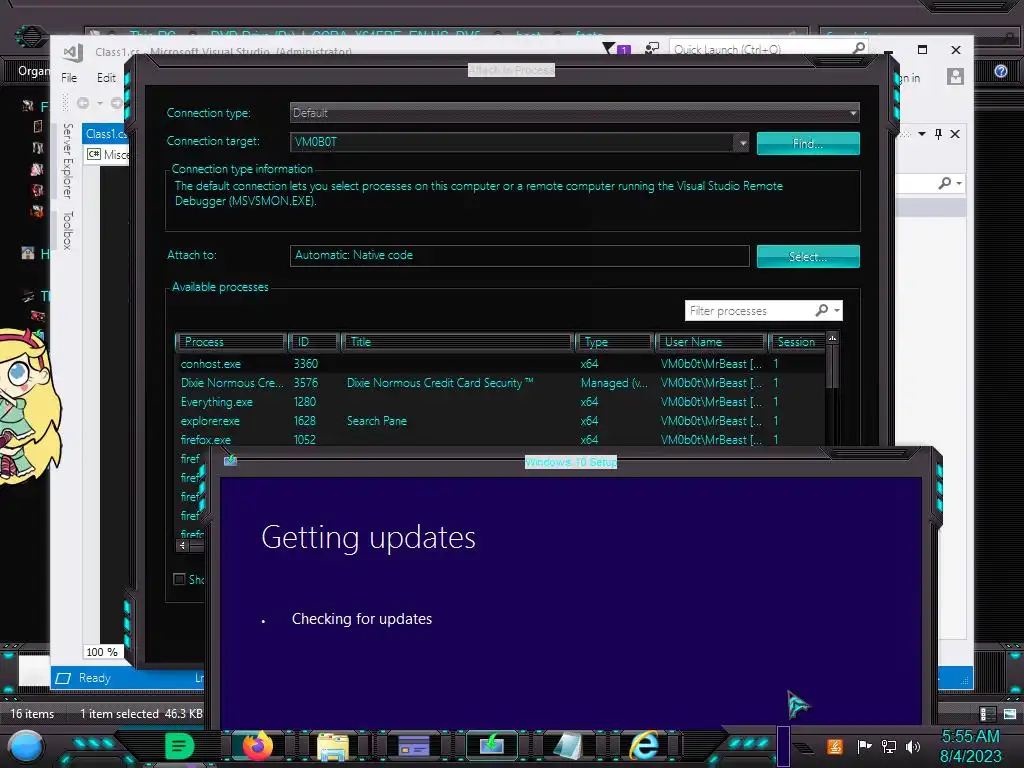Click the Quick Launch search magnifier
This screenshot has height=768, width=1024.
pos(859,48)
